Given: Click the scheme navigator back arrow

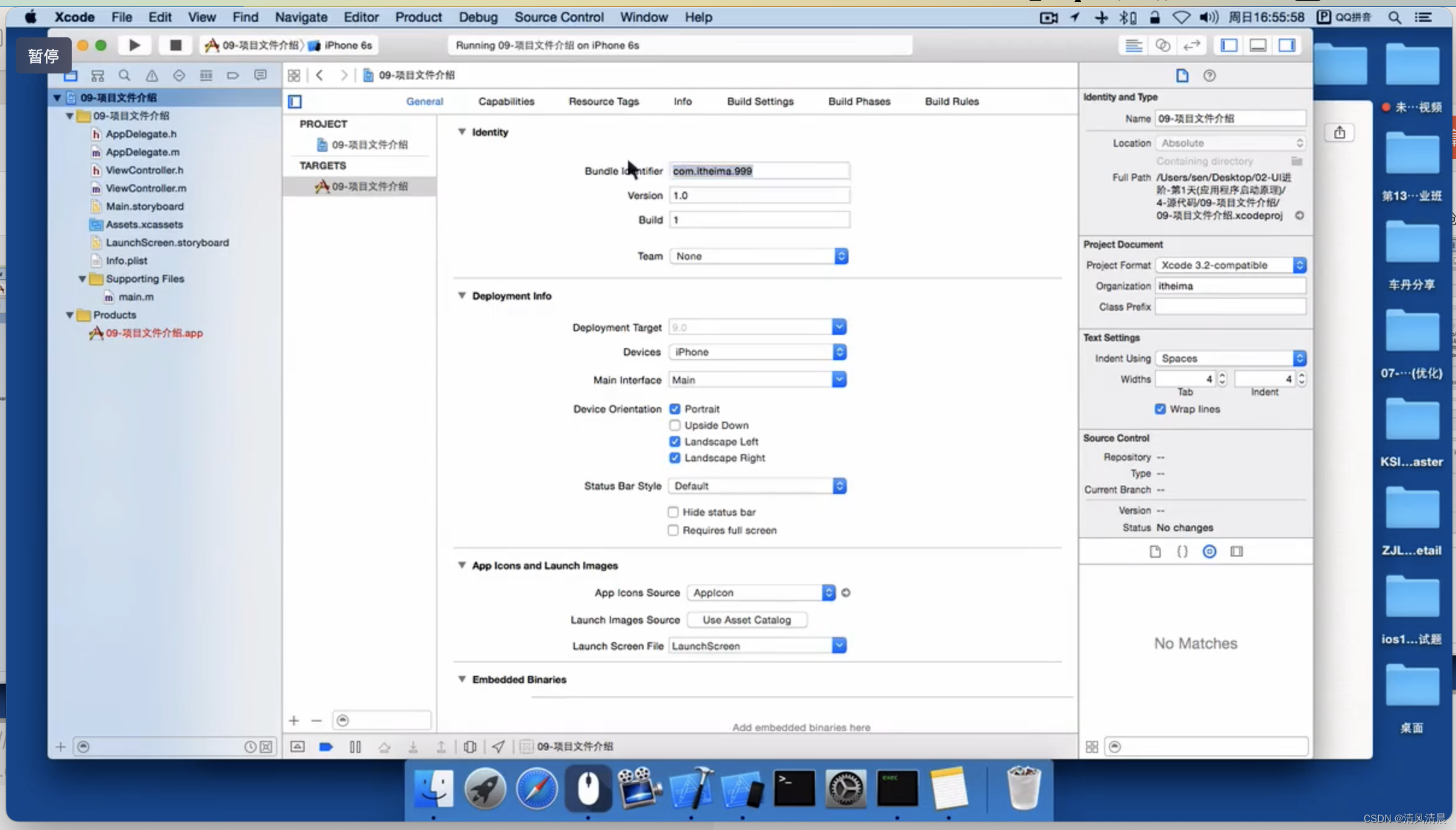Looking at the screenshot, I should pyautogui.click(x=319, y=74).
